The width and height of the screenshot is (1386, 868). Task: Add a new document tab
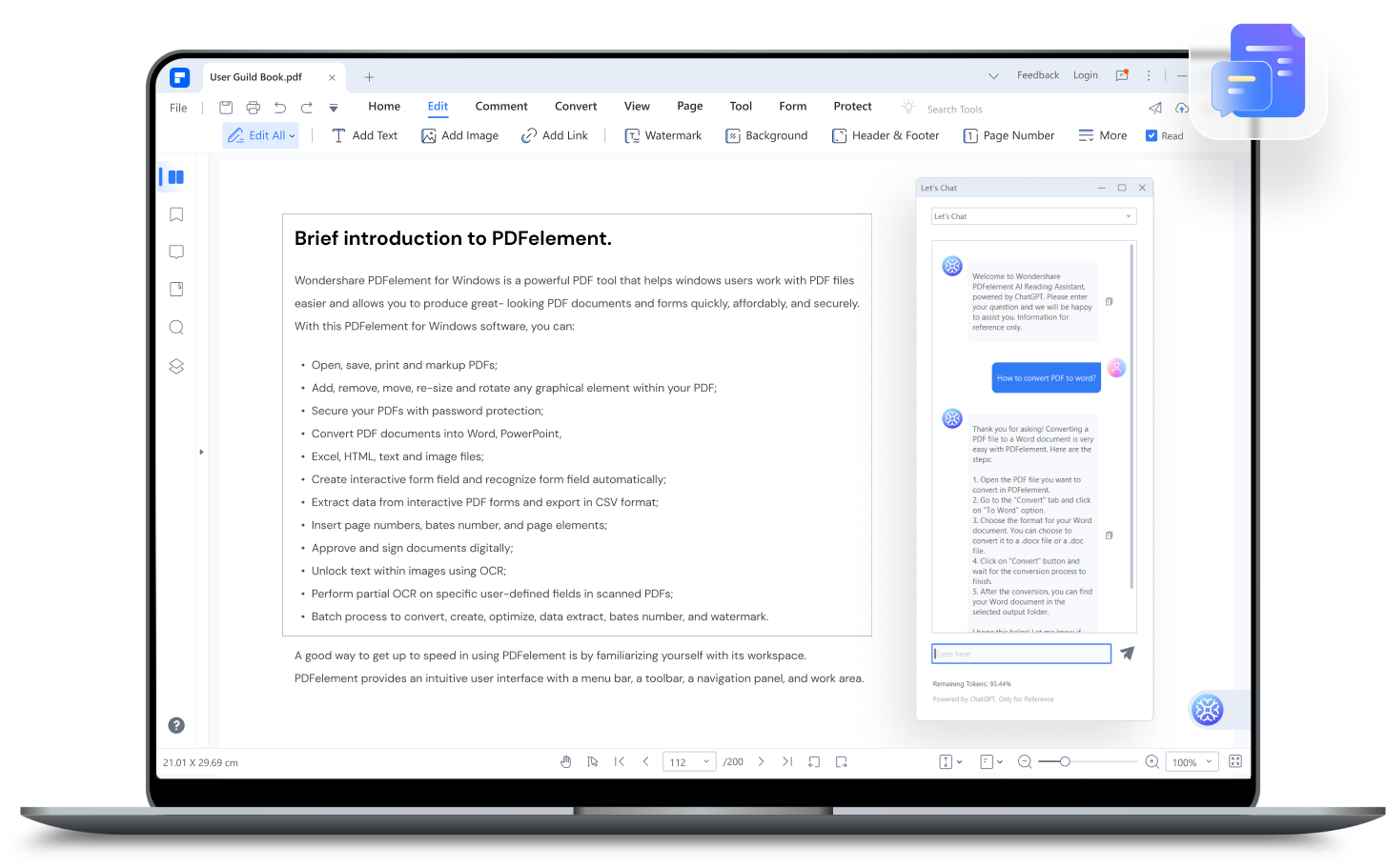(x=369, y=77)
